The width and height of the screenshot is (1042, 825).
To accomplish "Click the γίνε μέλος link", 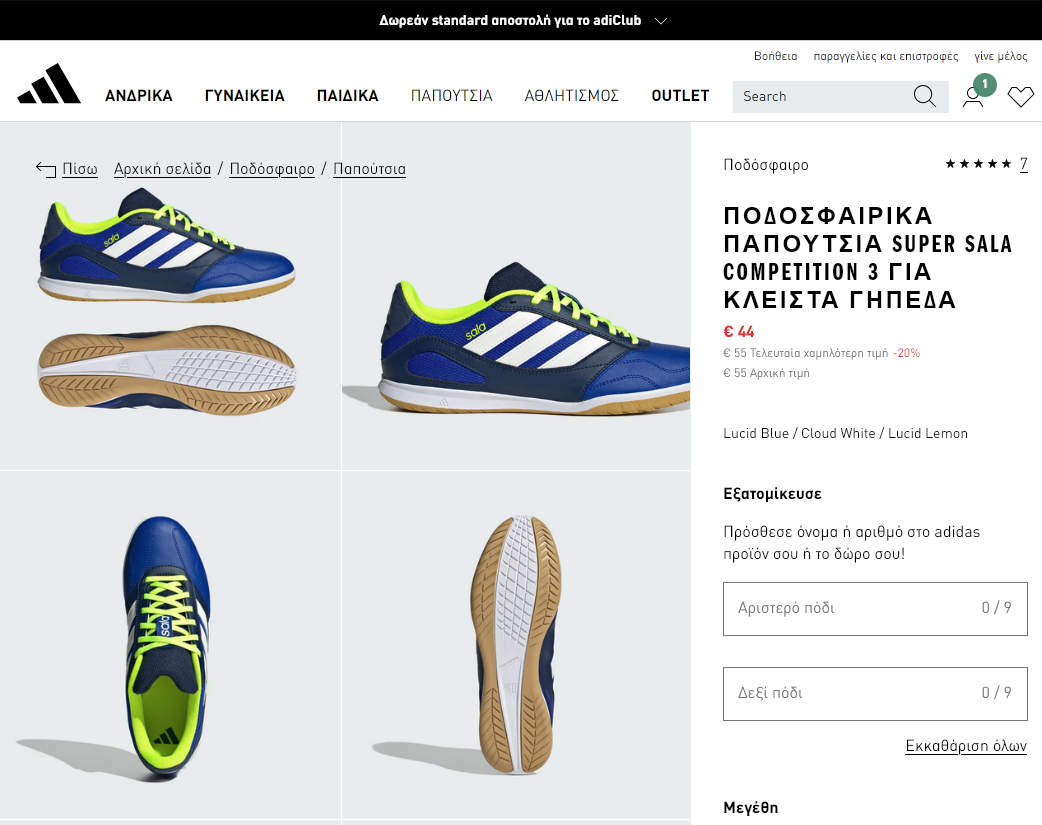I will (1001, 57).
